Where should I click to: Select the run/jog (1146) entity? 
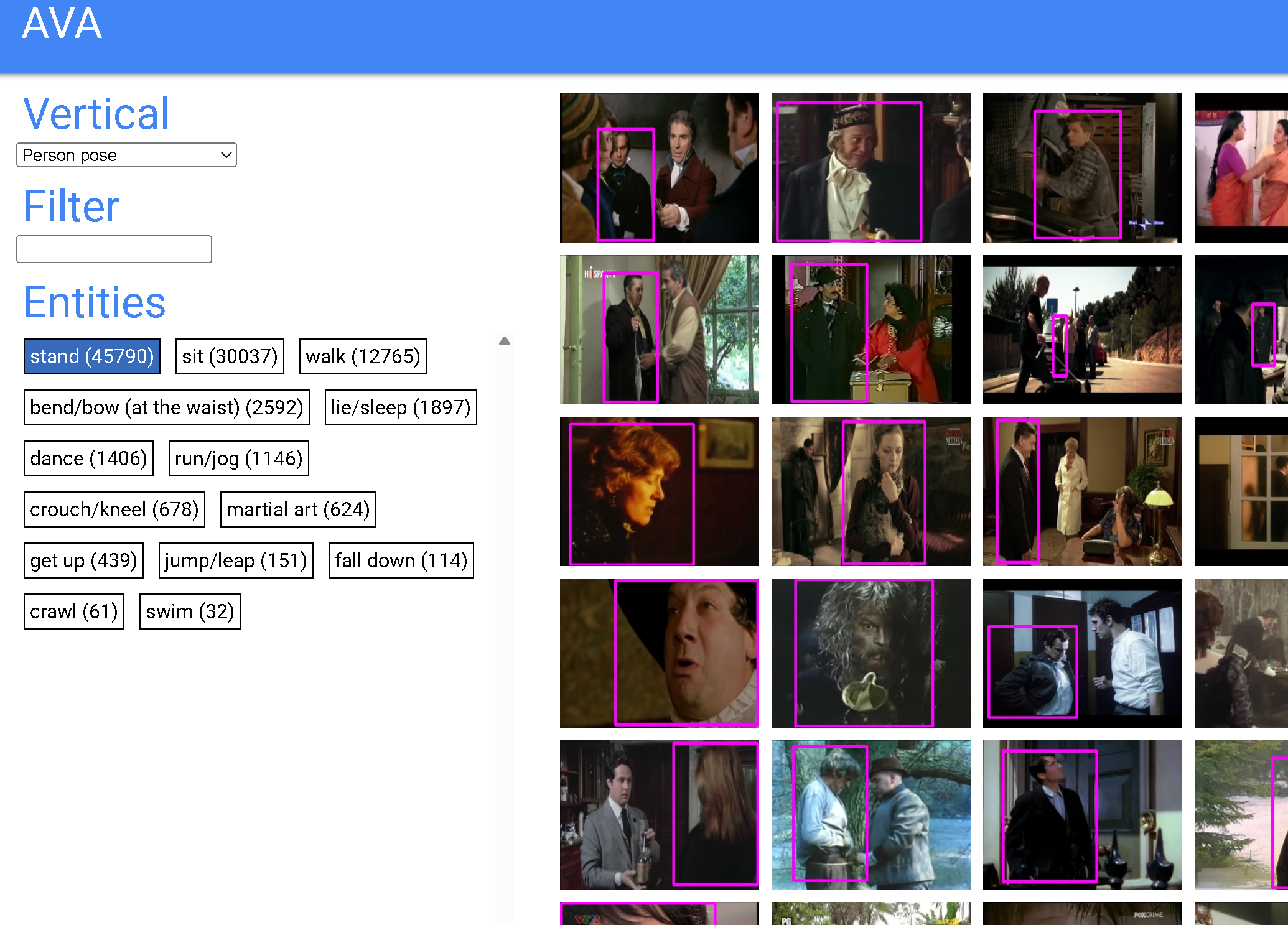pos(239,458)
